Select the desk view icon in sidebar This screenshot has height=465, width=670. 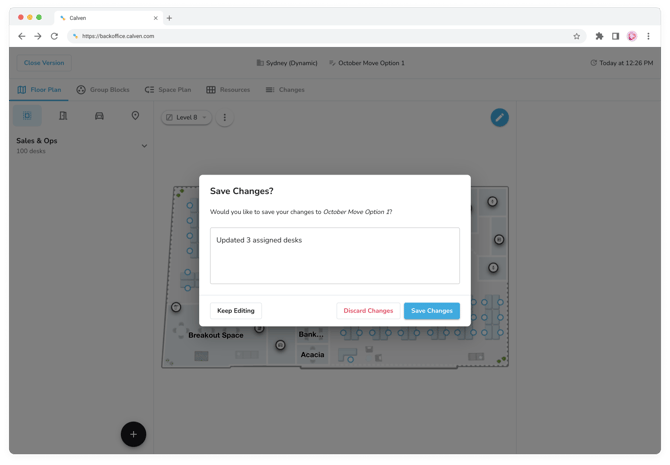(27, 116)
